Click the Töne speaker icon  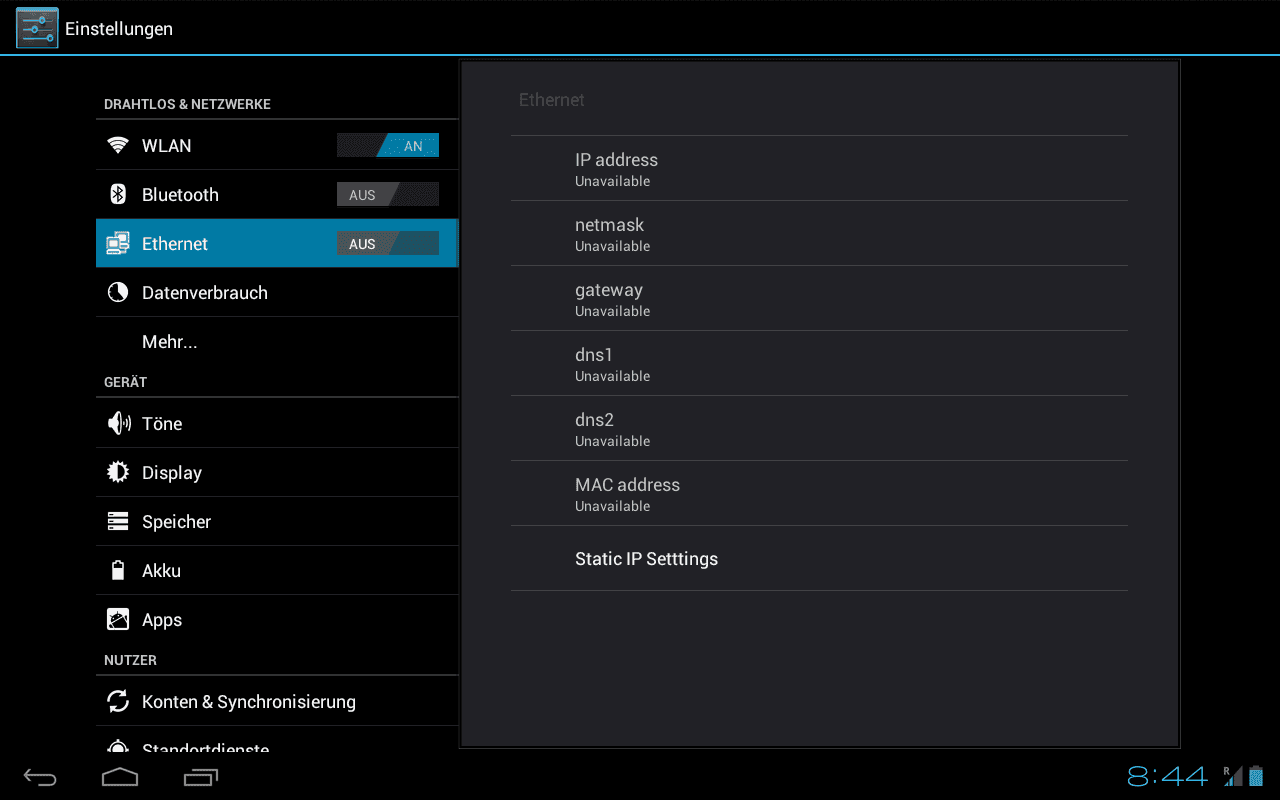click(118, 423)
